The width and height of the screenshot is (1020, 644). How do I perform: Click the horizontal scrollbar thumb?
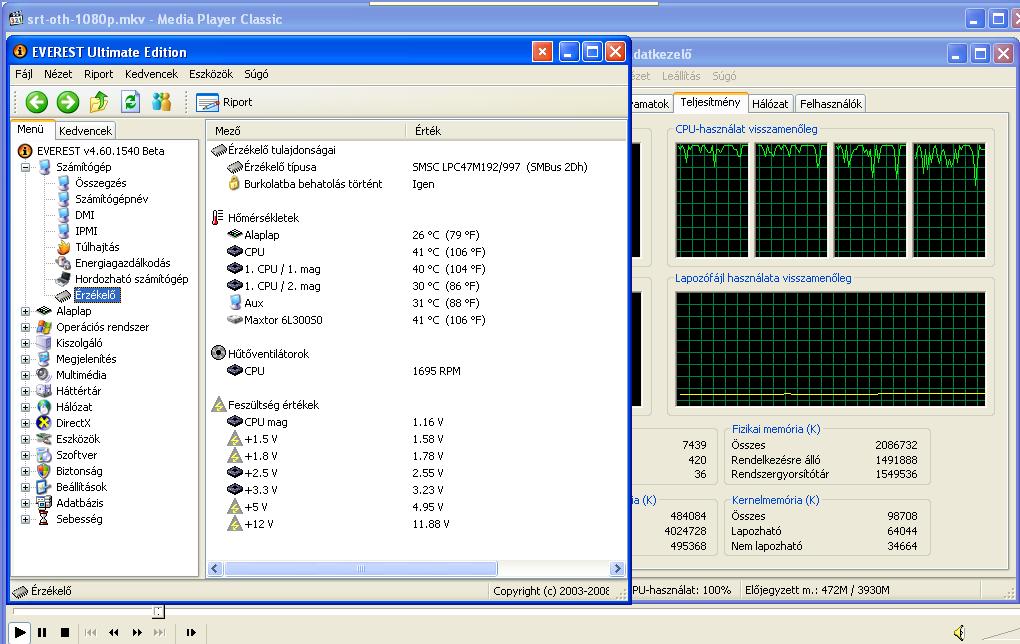pos(361,569)
